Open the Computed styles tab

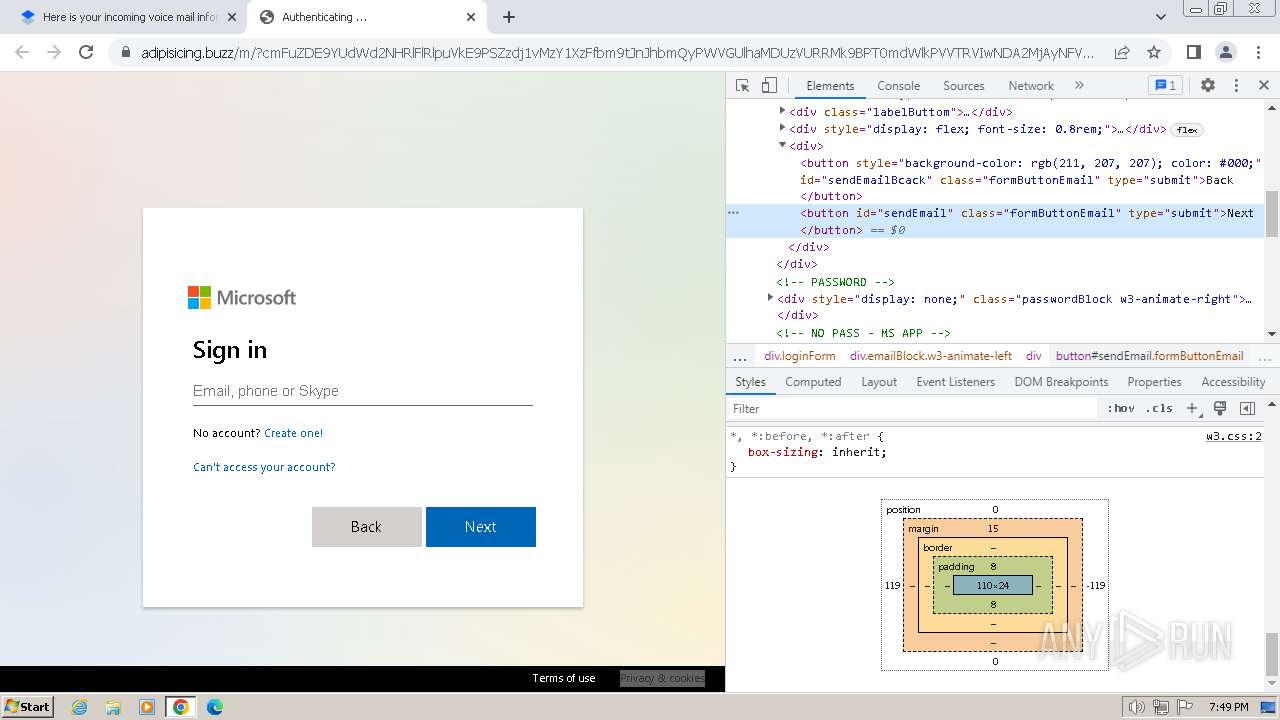click(813, 382)
